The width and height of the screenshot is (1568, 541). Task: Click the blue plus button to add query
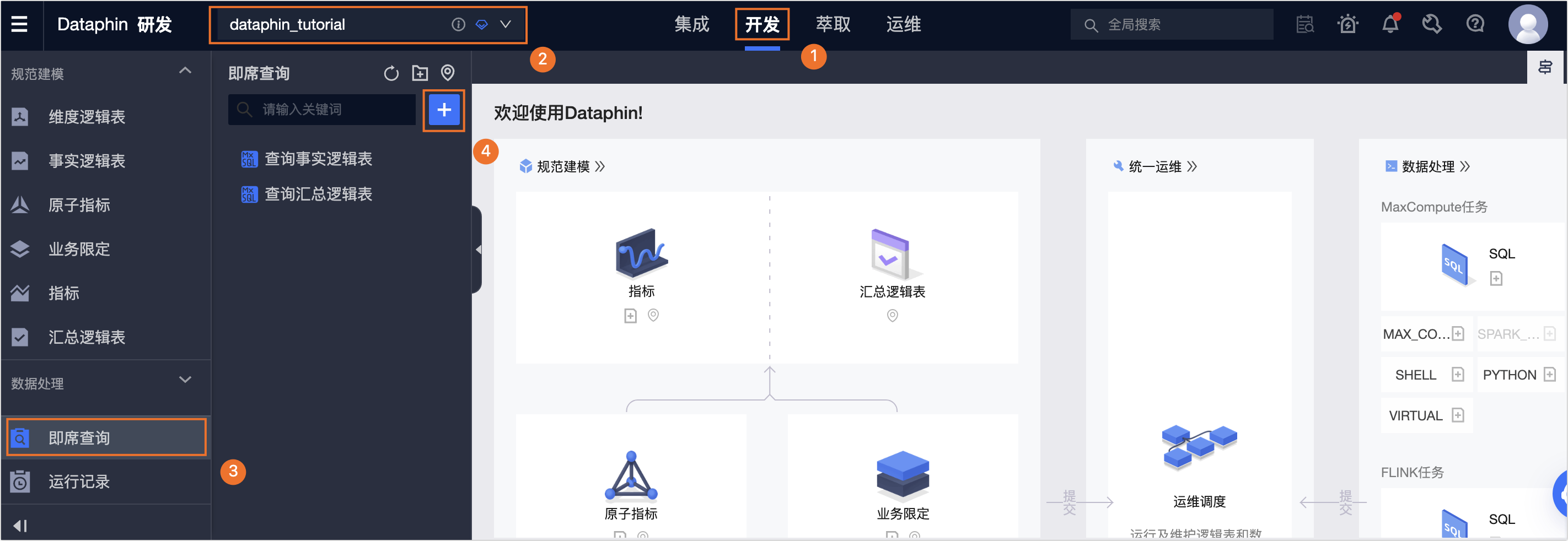(444, 110)
